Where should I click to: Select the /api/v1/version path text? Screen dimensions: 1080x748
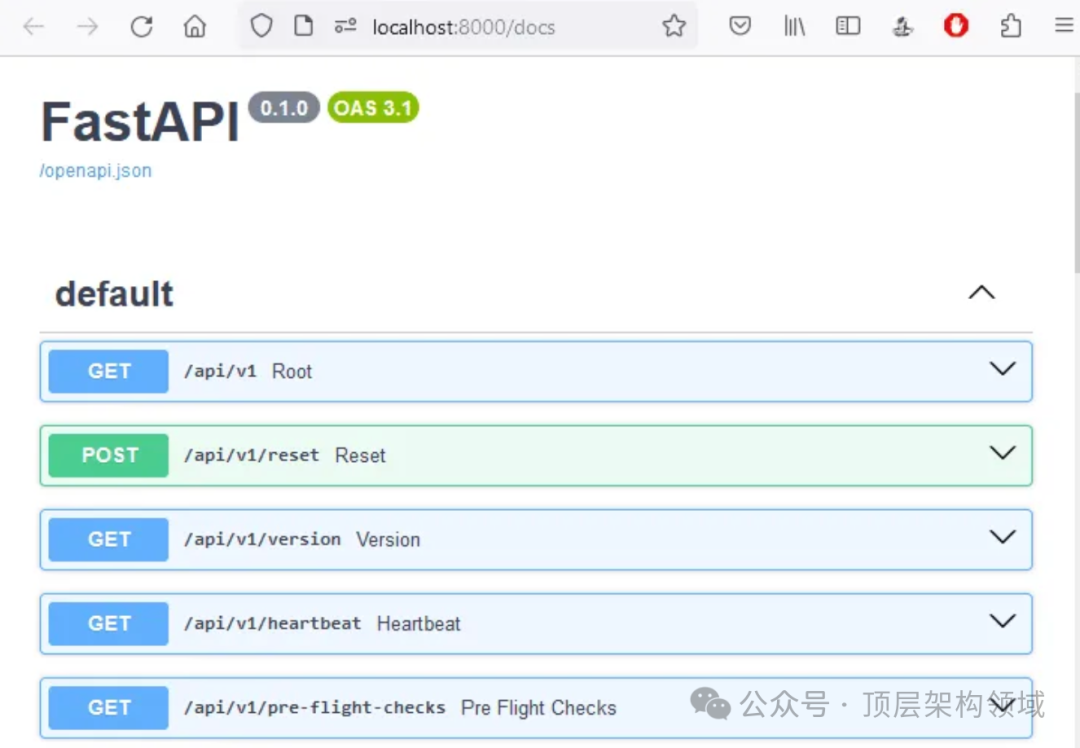tap(262, 539)
